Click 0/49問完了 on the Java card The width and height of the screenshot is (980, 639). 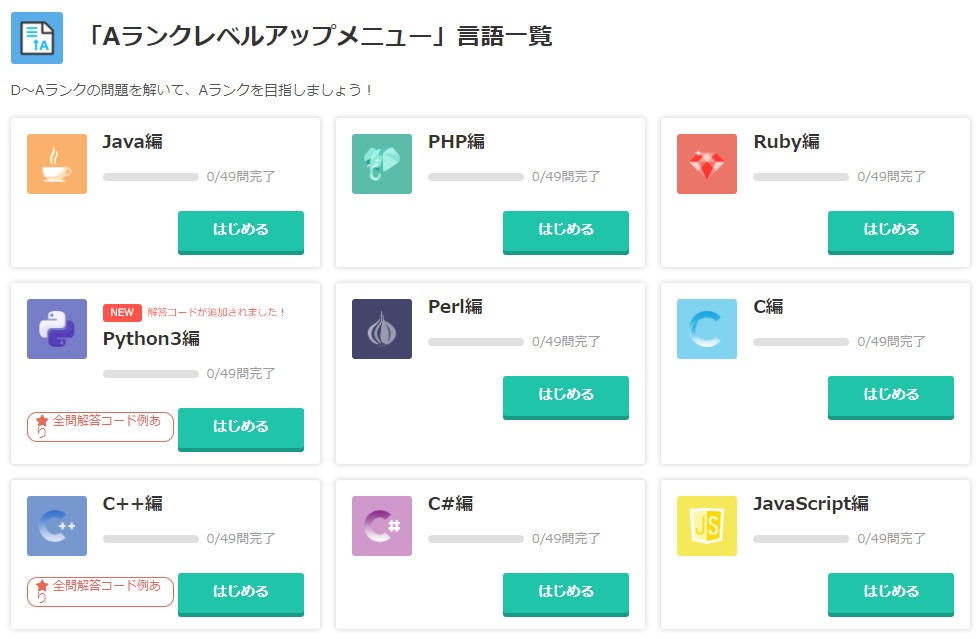(241, 177)
